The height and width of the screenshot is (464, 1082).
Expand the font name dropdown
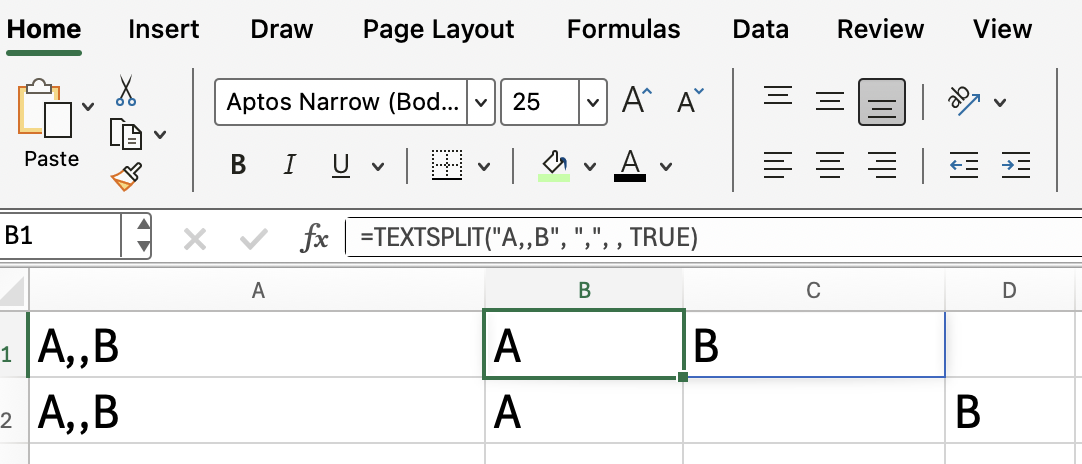pyautogui.click(x=481, y=102)
